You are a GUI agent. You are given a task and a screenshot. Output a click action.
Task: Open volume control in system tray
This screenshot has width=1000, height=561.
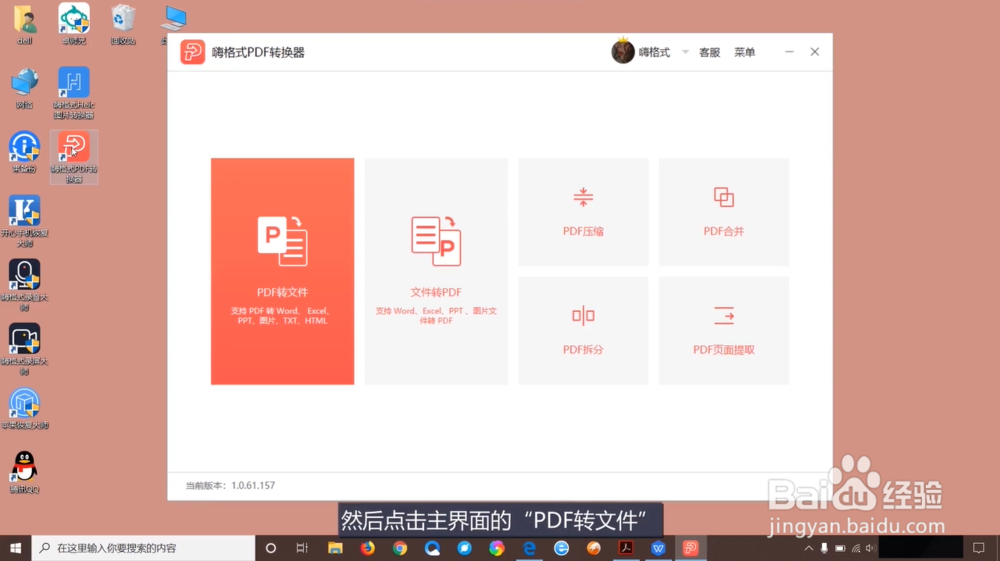871,548
